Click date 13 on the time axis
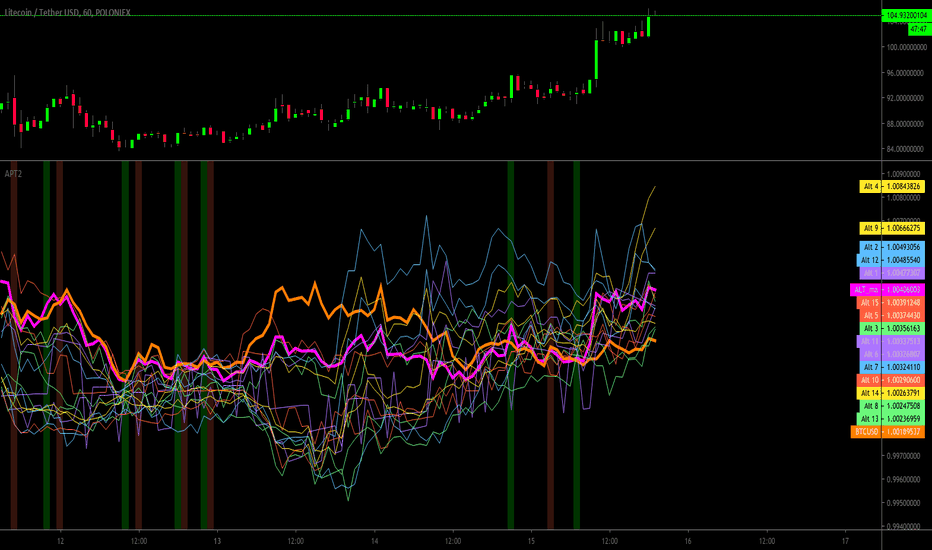The height and width of the screenshot is (550, 932). tap(218, 541)
